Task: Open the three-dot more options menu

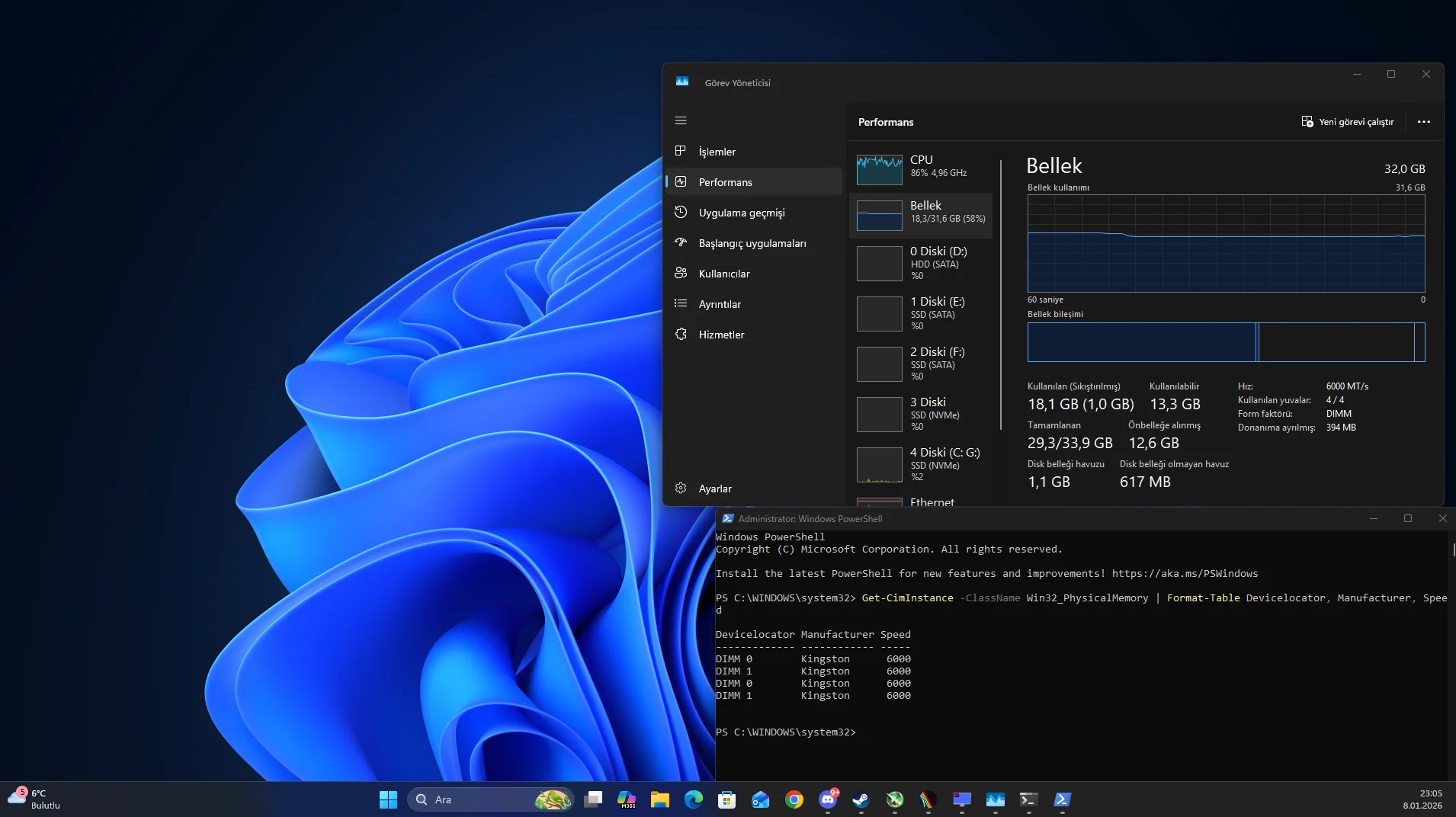Action: (1423, 122)
